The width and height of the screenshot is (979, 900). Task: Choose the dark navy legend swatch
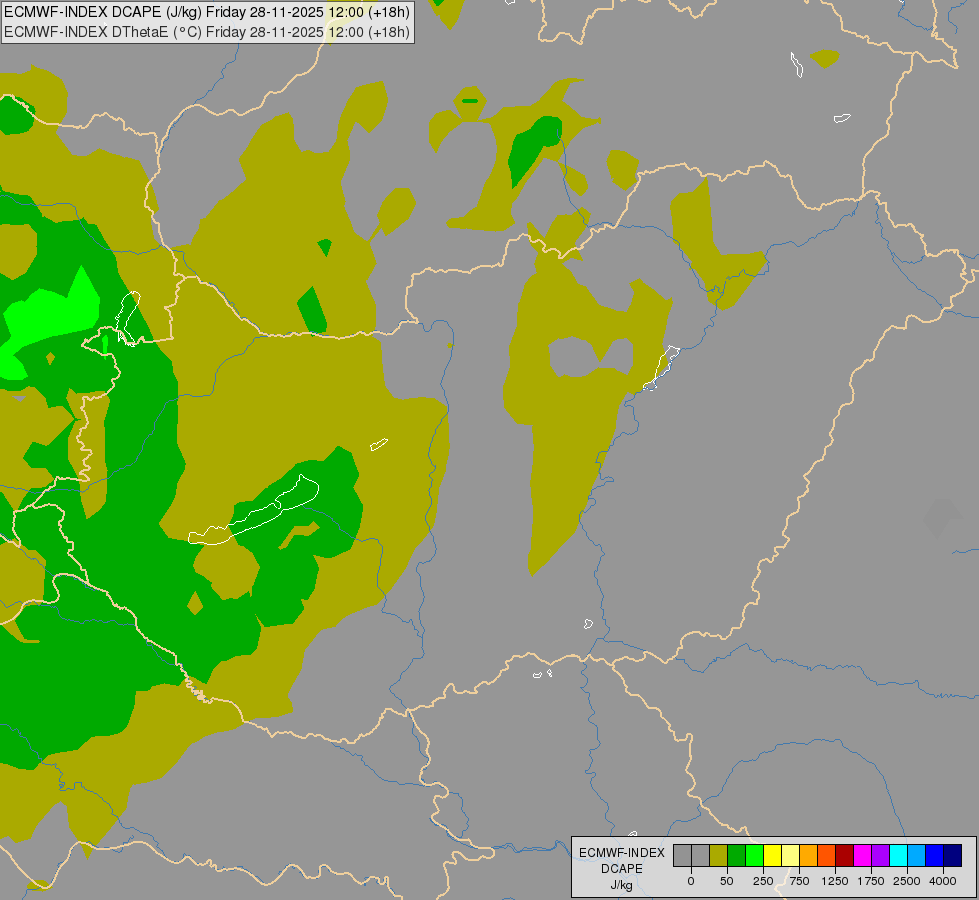pos(952,855)
